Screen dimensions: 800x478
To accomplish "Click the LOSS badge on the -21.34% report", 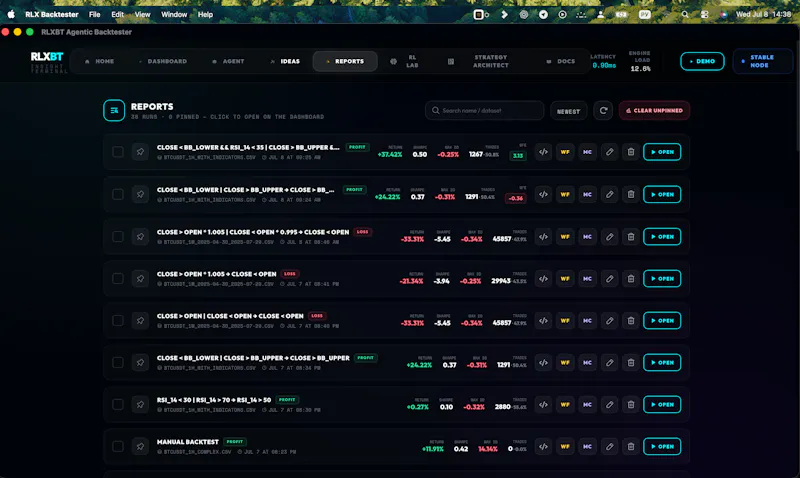I will pyautogui.click(x=290, y=274).
